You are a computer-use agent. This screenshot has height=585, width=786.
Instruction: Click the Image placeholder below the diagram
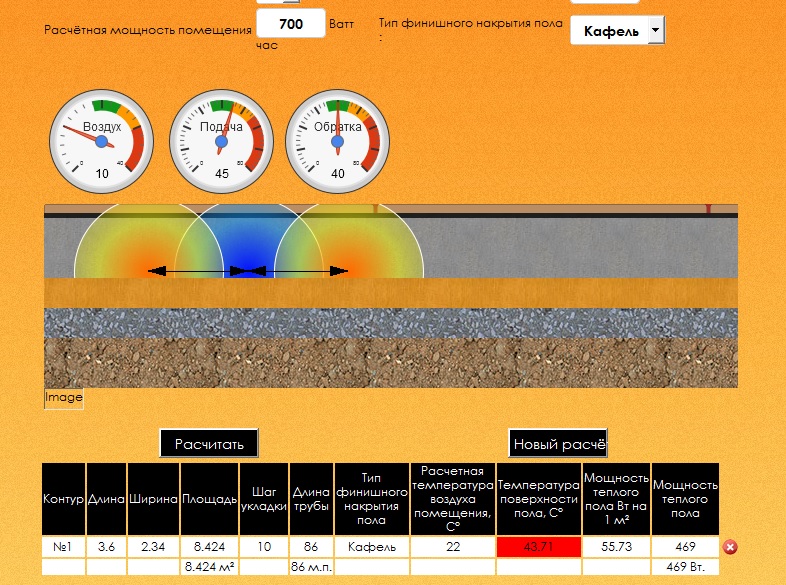coord(64,398)
